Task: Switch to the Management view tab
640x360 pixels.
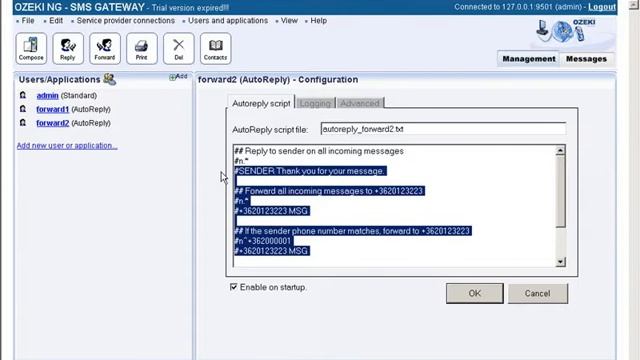Action: [x=529, y=59]
